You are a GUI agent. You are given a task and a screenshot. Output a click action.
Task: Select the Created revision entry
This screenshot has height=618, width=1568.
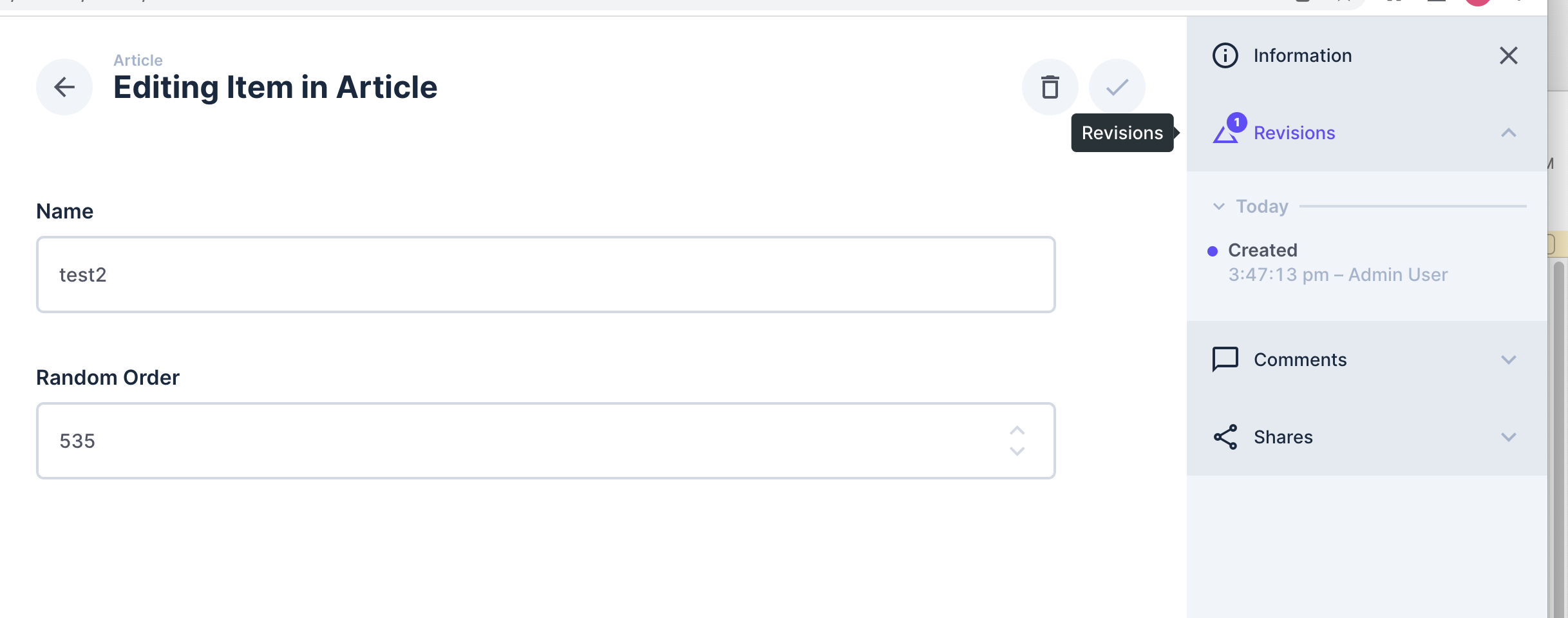(1262, 250)
